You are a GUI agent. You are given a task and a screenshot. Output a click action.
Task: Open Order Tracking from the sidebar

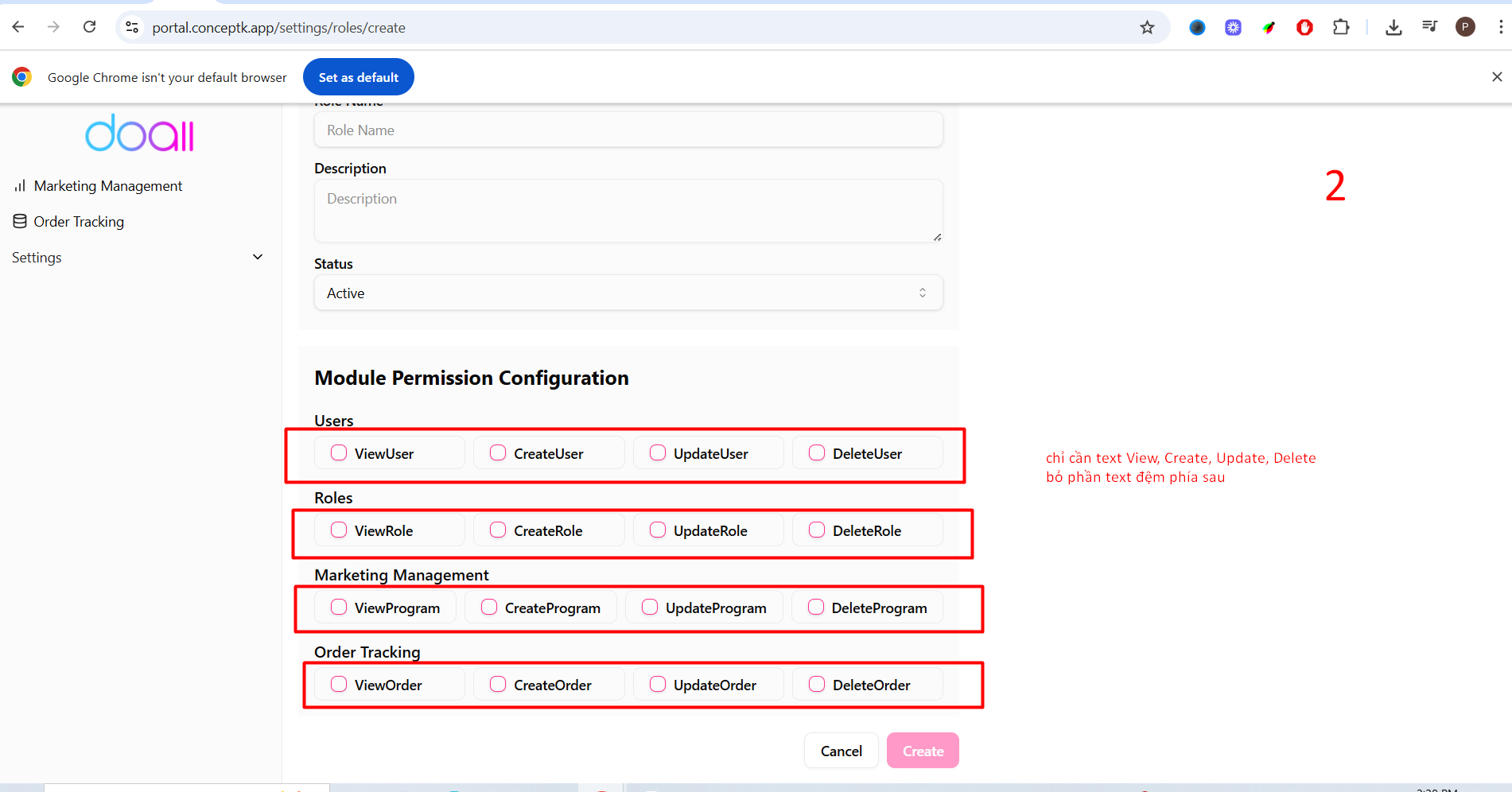click(79, 222)
